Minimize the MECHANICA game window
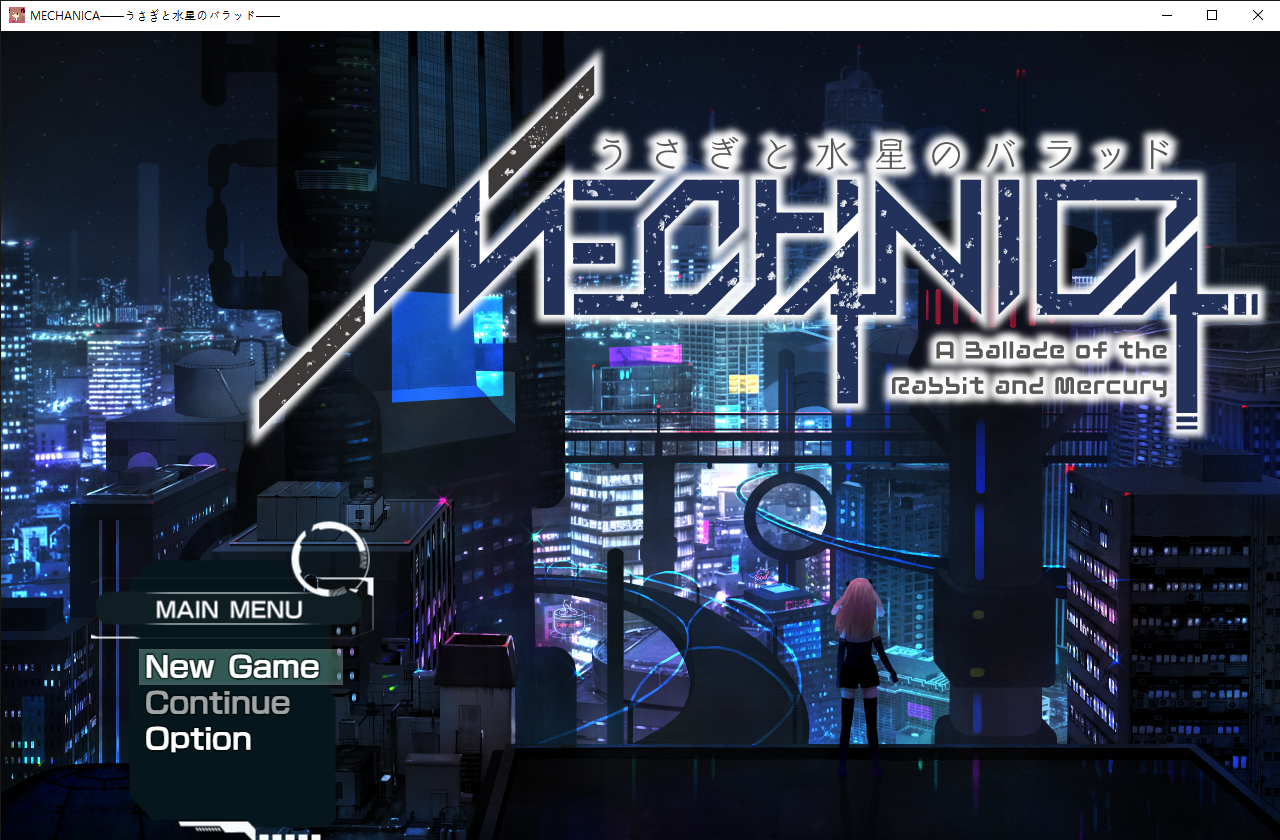This screenshot has height=840, width=1280. (1166, 15)
